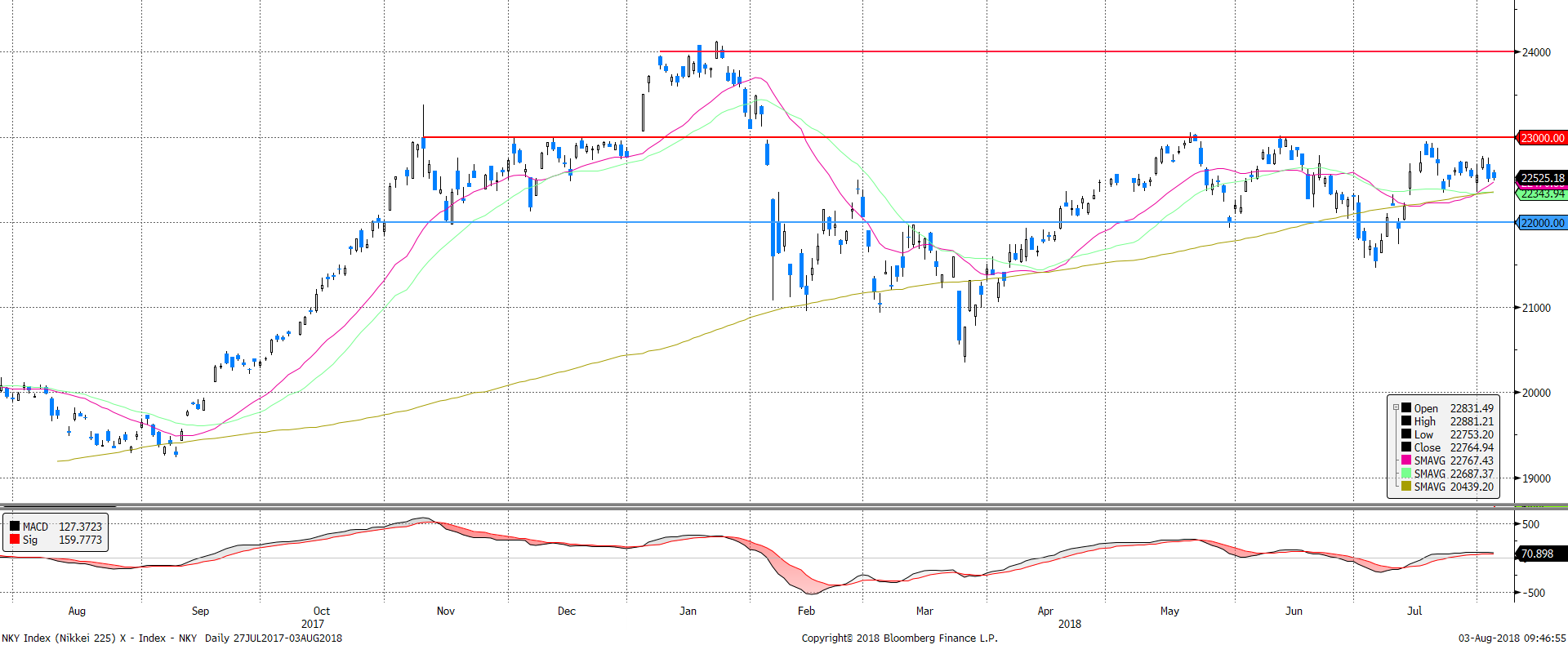Click the 03-Aug-2018 09:46:55 timestamp
Viewport: 1568px width, 645px height.
coord(1512,638)
